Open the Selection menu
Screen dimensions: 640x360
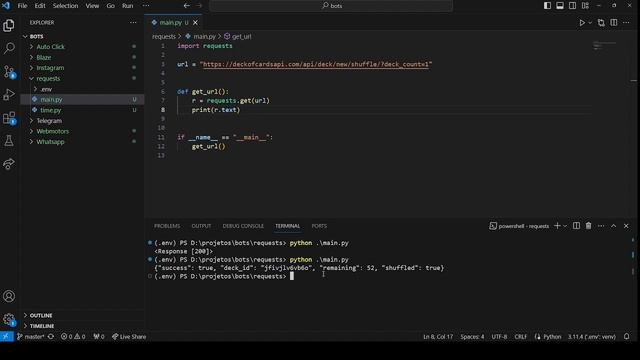tap(65, 6)
